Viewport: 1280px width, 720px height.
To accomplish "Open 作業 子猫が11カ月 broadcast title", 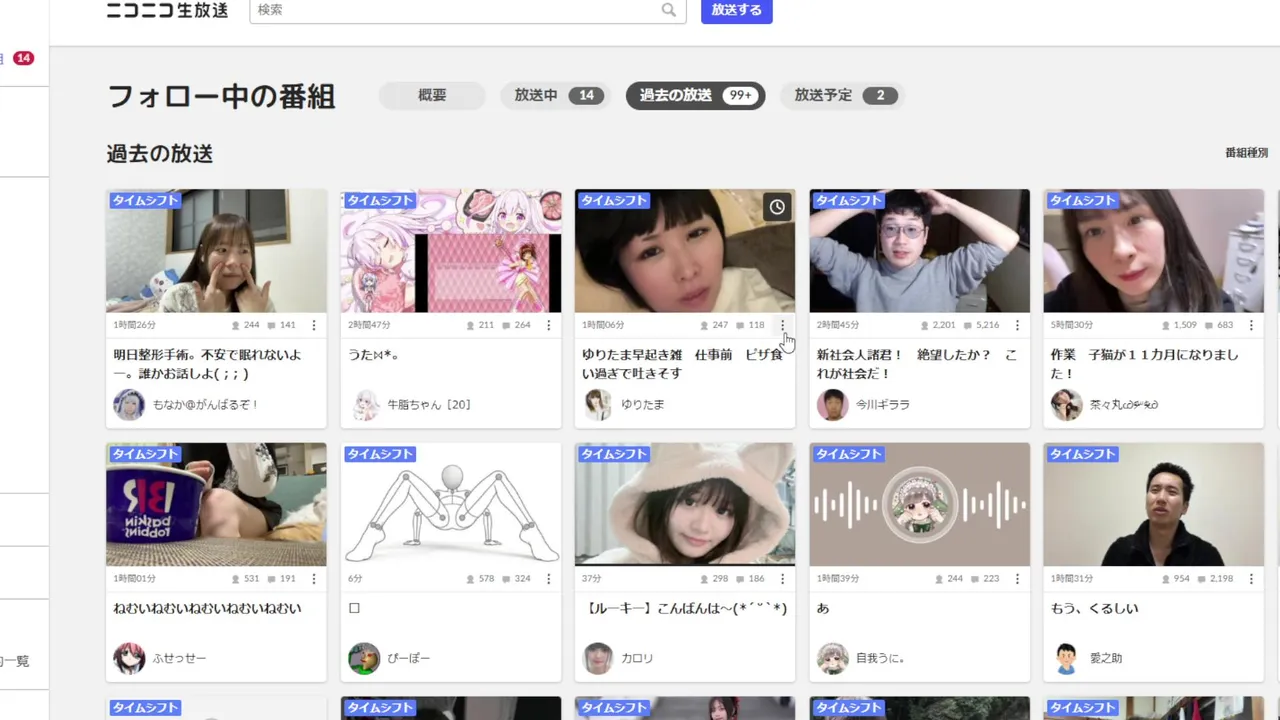I will [x=1144, y=364].
